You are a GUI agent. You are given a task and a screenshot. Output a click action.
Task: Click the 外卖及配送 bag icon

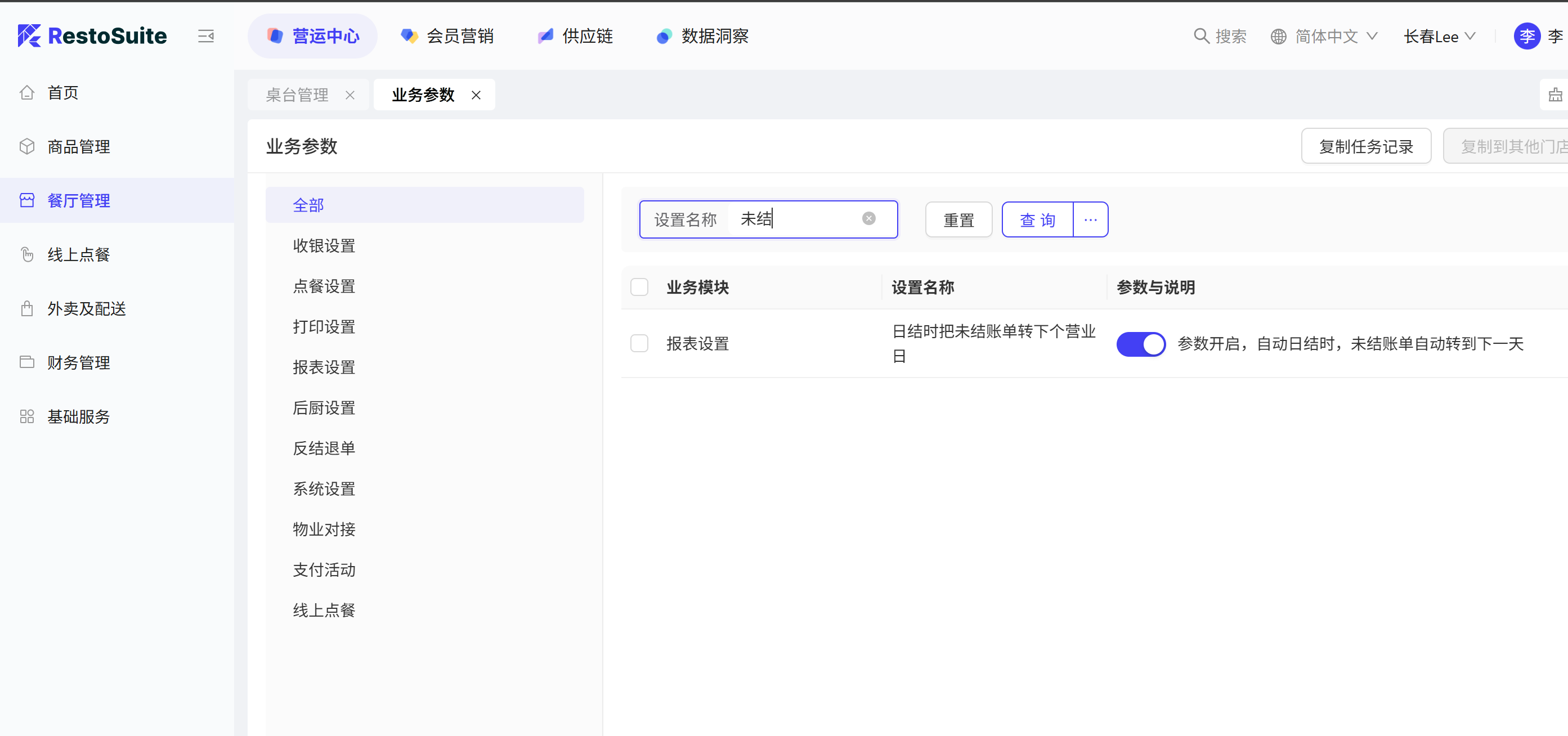click(x=27, y=309)
